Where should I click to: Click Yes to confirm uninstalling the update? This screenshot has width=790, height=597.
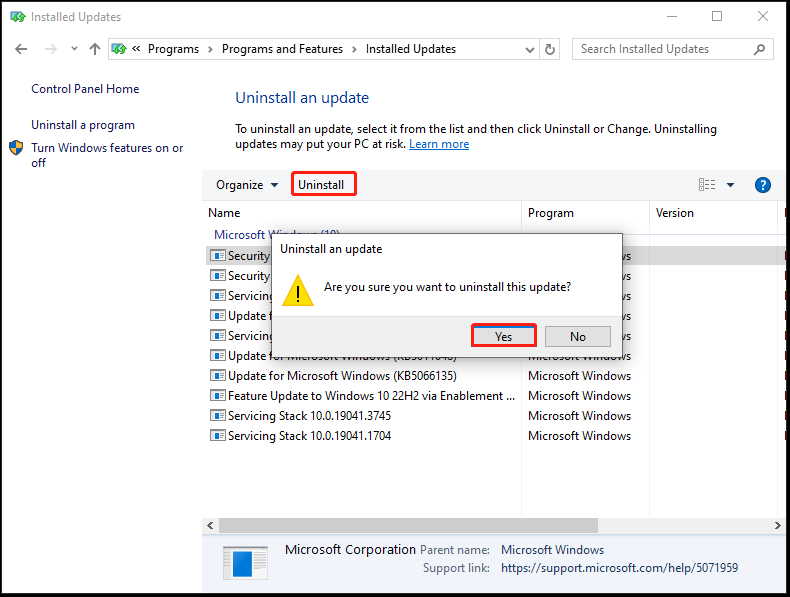click(503, 336)
